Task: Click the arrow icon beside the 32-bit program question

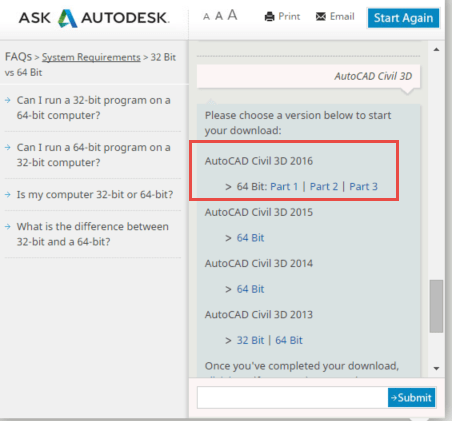Action: click(x=8, y=100)
